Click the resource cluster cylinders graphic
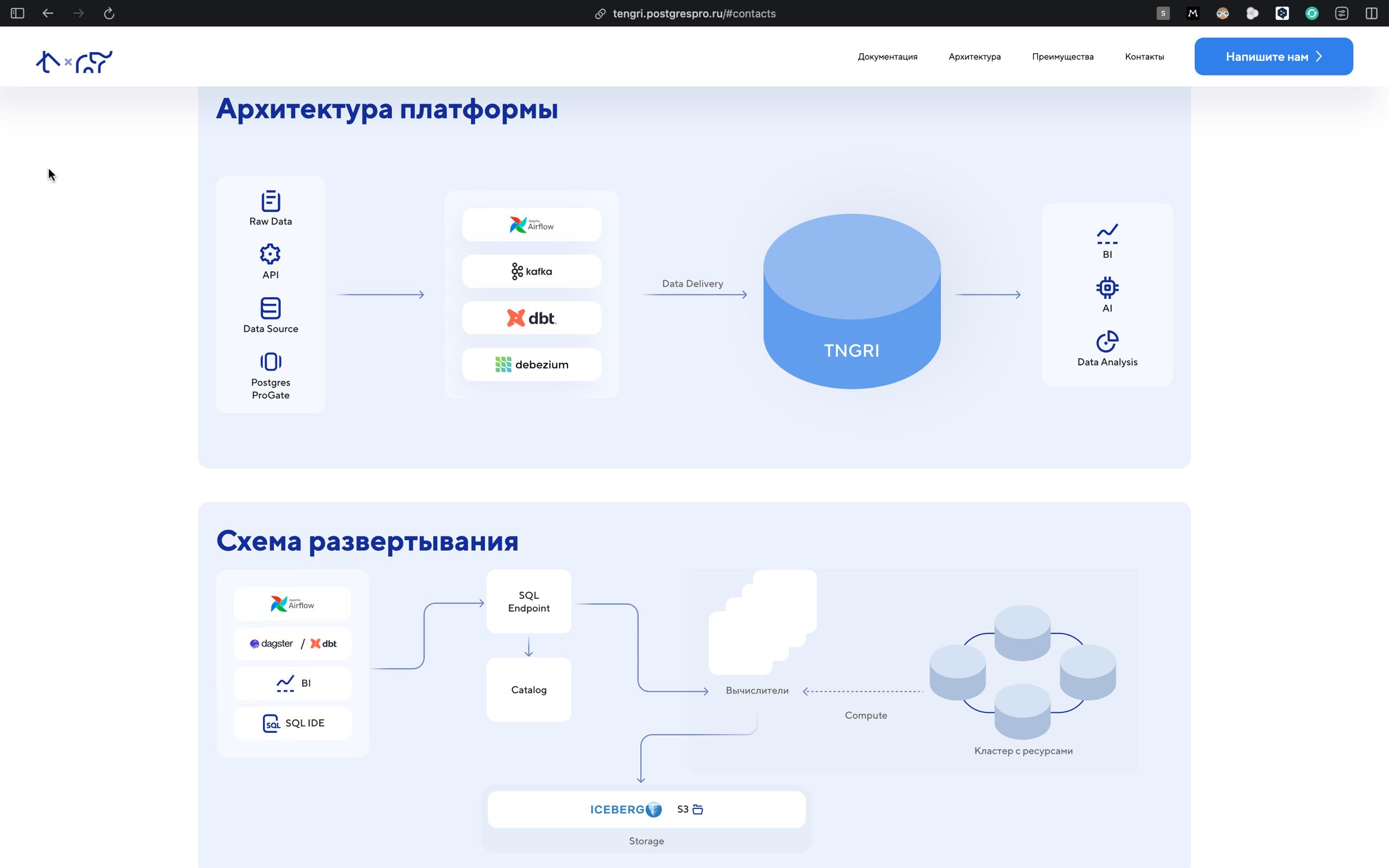 click(1022, 672)
